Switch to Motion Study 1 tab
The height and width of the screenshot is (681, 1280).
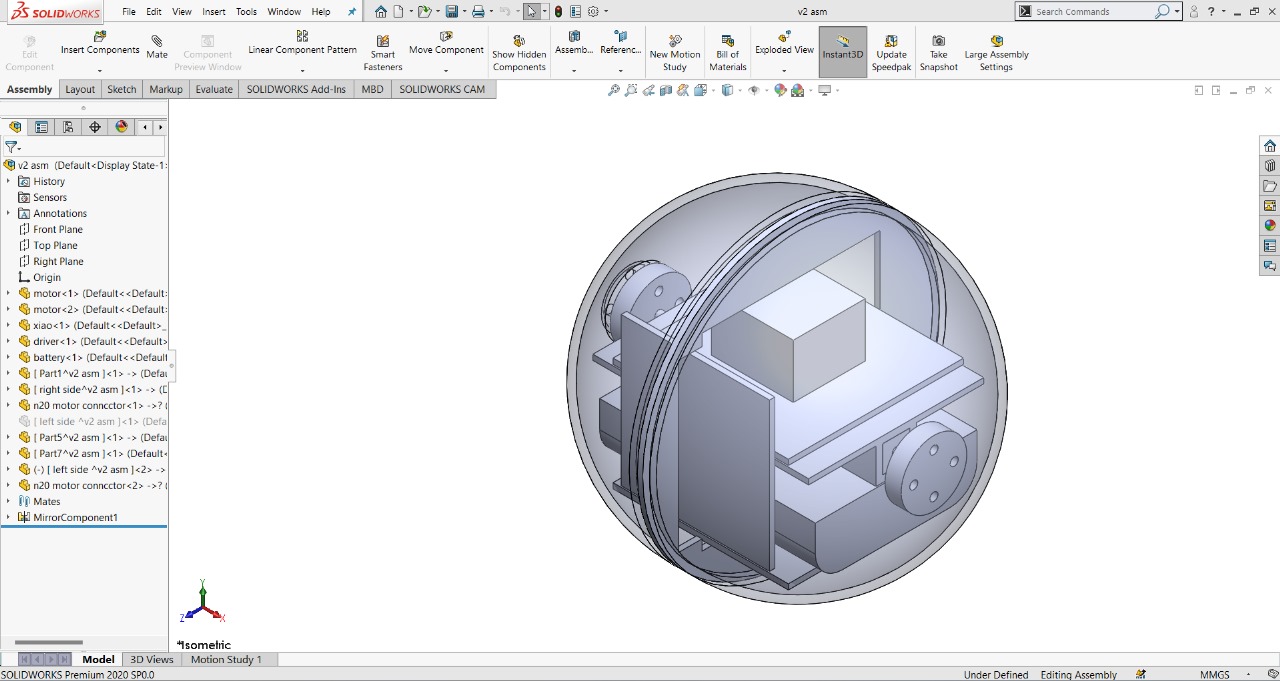click(226, 660)
